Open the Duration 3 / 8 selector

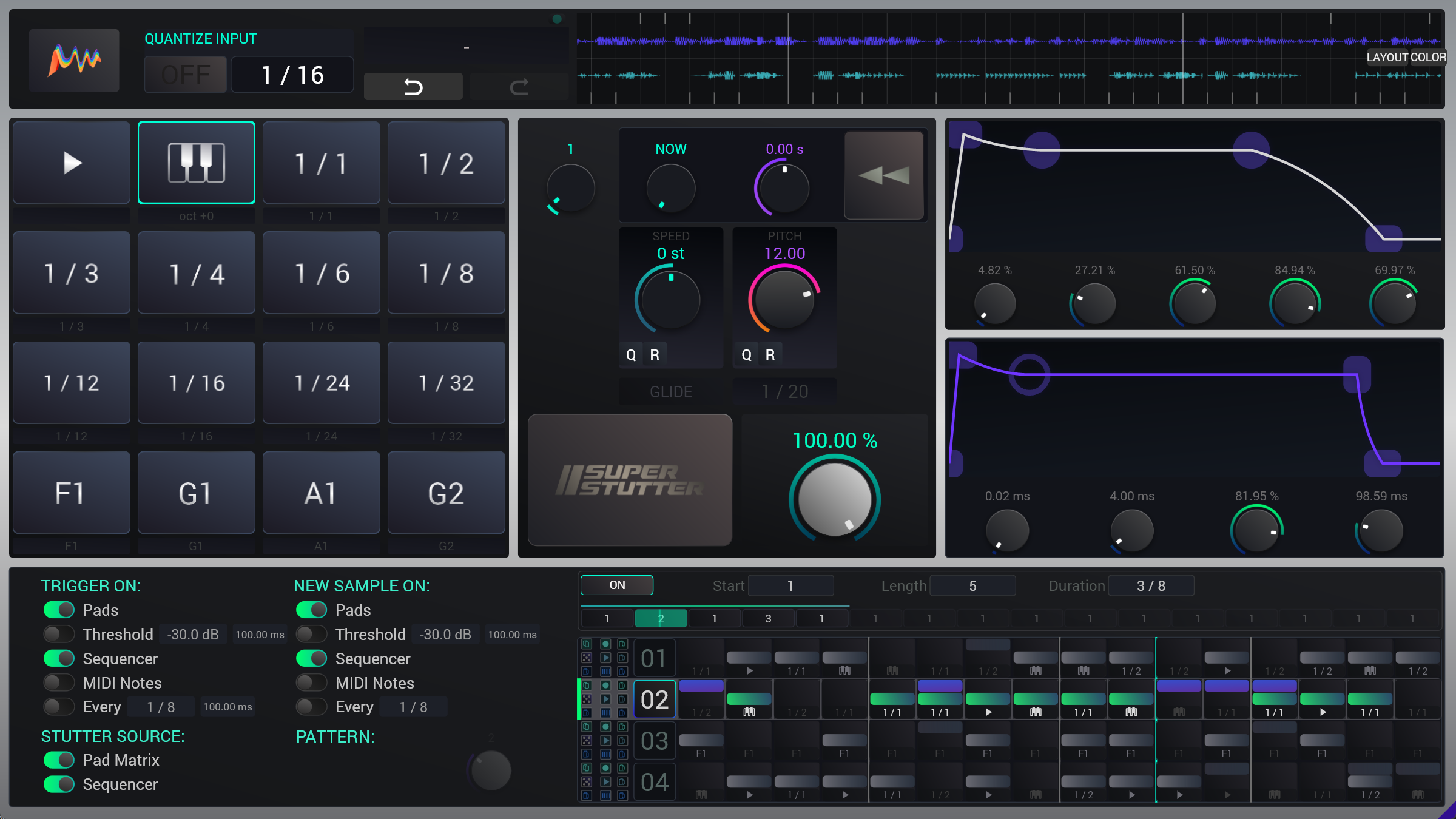pos(1151,585)
